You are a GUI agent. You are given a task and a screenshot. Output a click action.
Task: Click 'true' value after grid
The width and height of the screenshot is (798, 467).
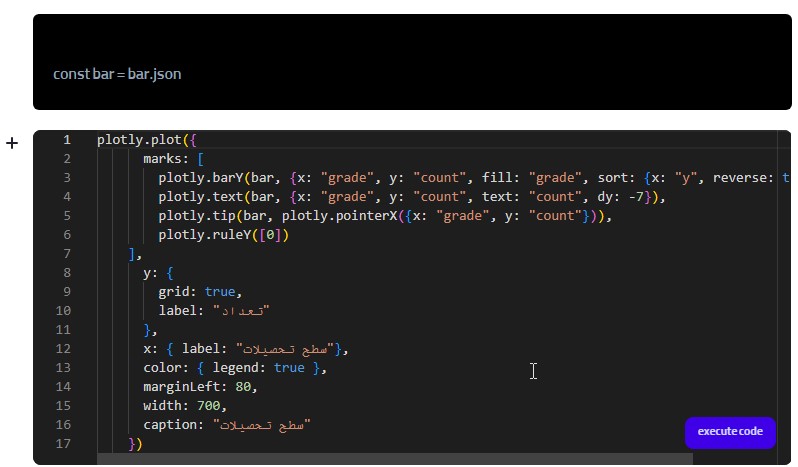pyautogui.click(x=220, y=292)
